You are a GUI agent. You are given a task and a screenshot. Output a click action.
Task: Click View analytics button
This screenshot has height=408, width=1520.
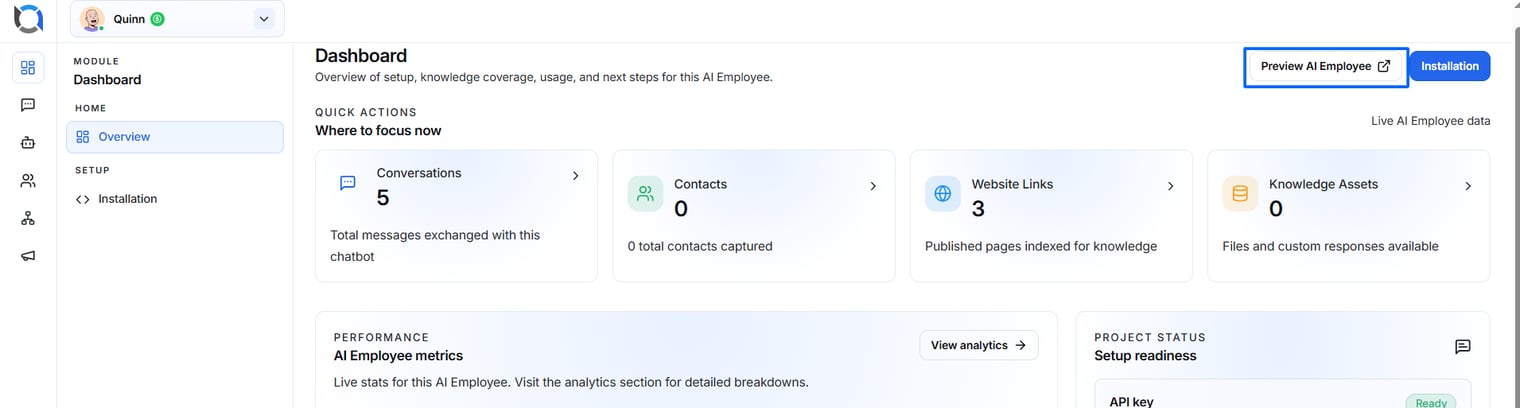coord(979,345)
